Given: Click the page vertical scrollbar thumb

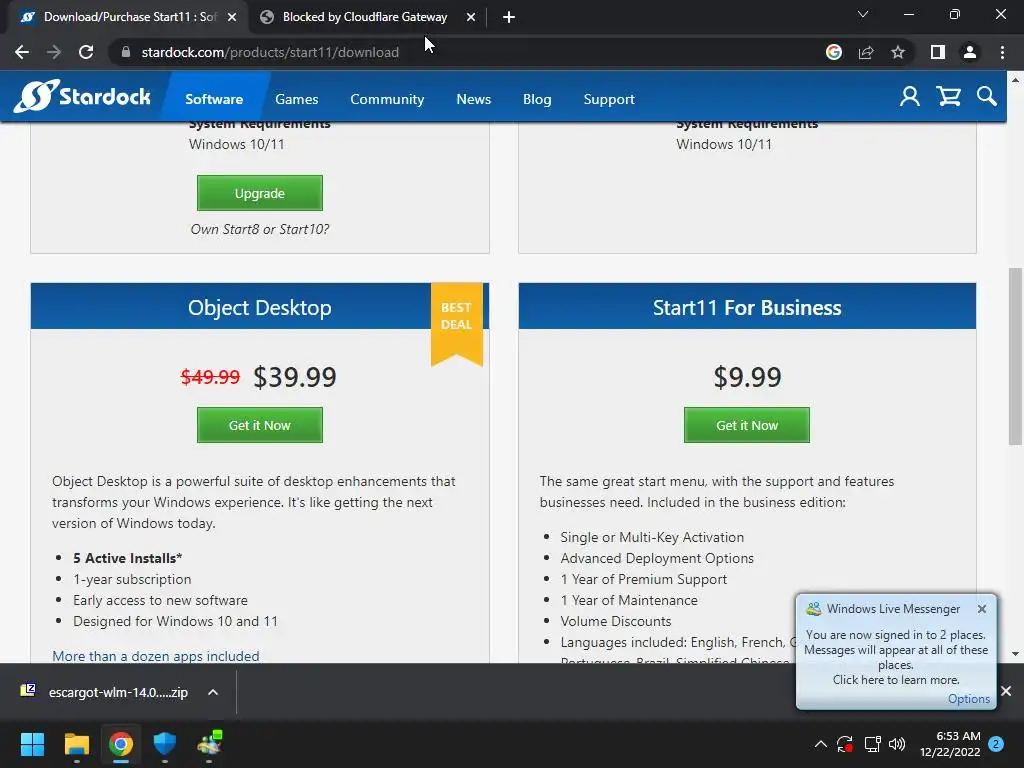Looking at the screenshot, I should 1015,357.
